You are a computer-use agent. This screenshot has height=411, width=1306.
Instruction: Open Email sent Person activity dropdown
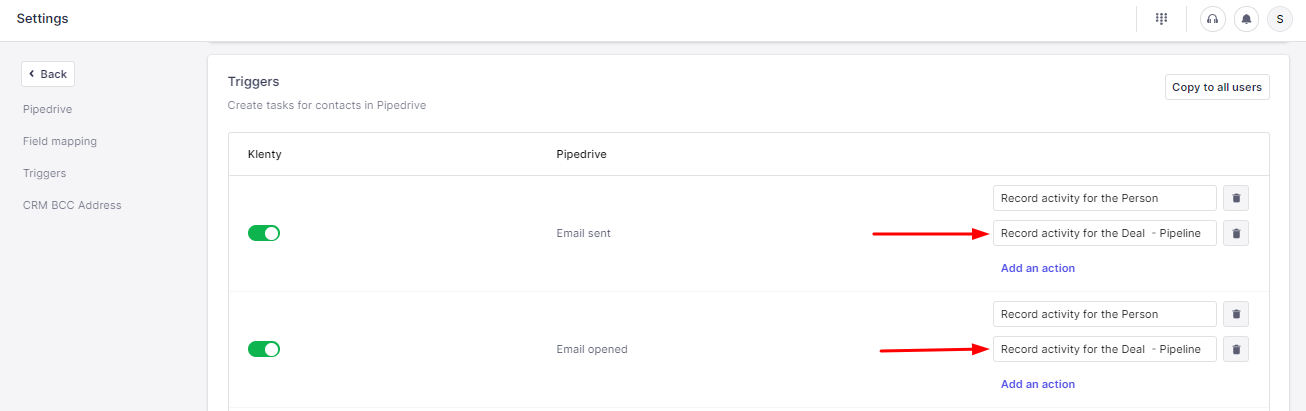(1104, 198)
